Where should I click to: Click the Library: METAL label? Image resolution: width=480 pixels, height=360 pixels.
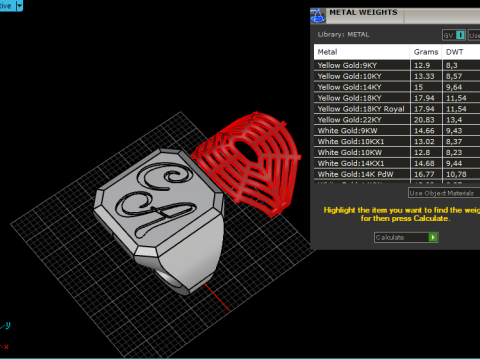(343, 35)
